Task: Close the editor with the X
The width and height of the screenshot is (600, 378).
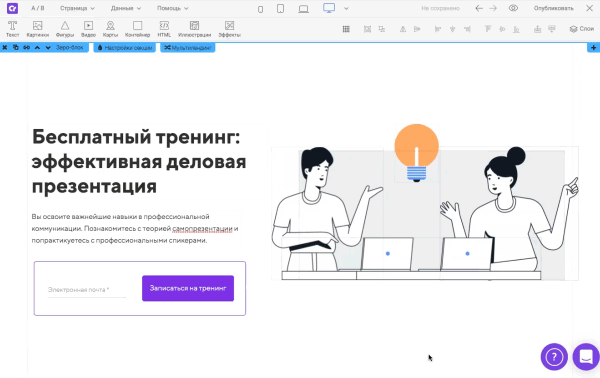Action: tap(589, 8)
